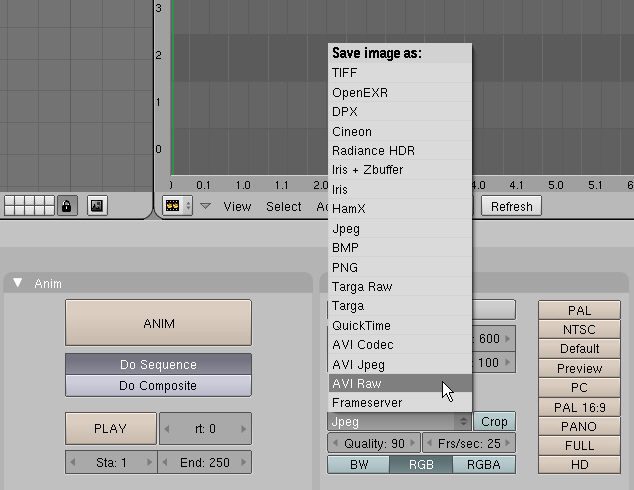This screenshot has width=634, height=490.
Task: Toggle Do Composite option
Action: click(158, 386)
